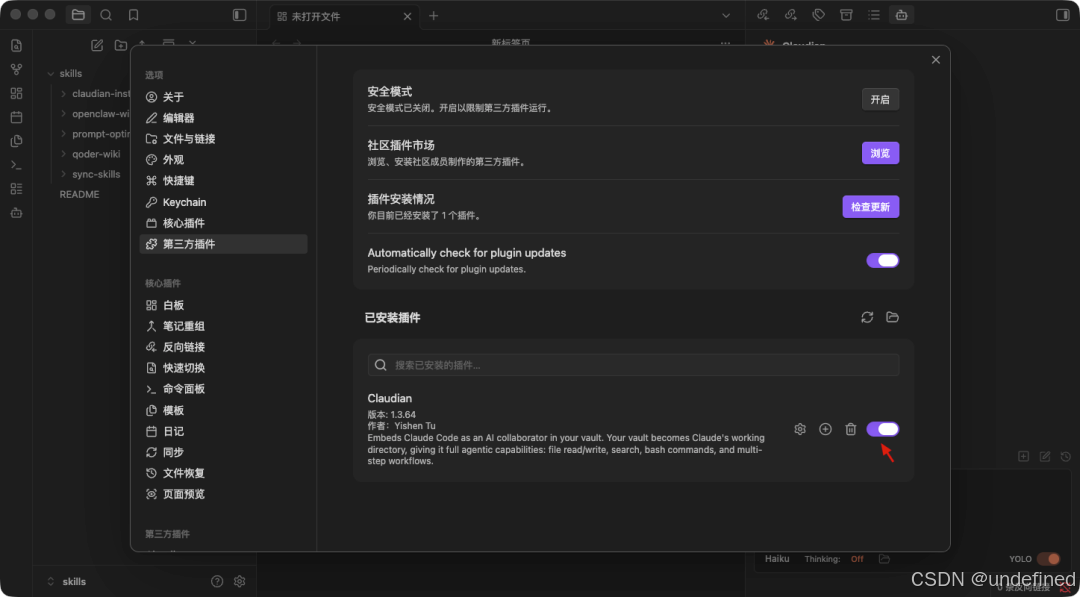
Task: Open tags panel icon
Action: [818, 14]
